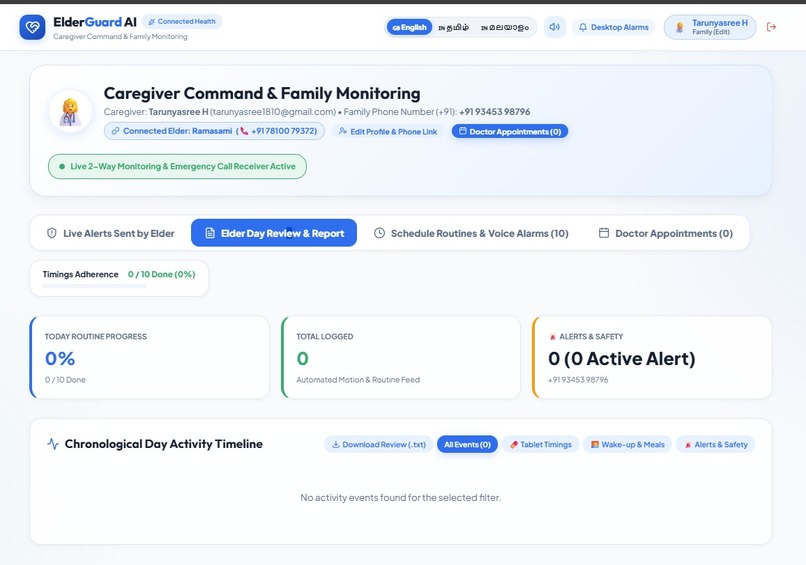Switch language to Malayalam
This screenshot has height=565, width=806.
tap(505, 27)
